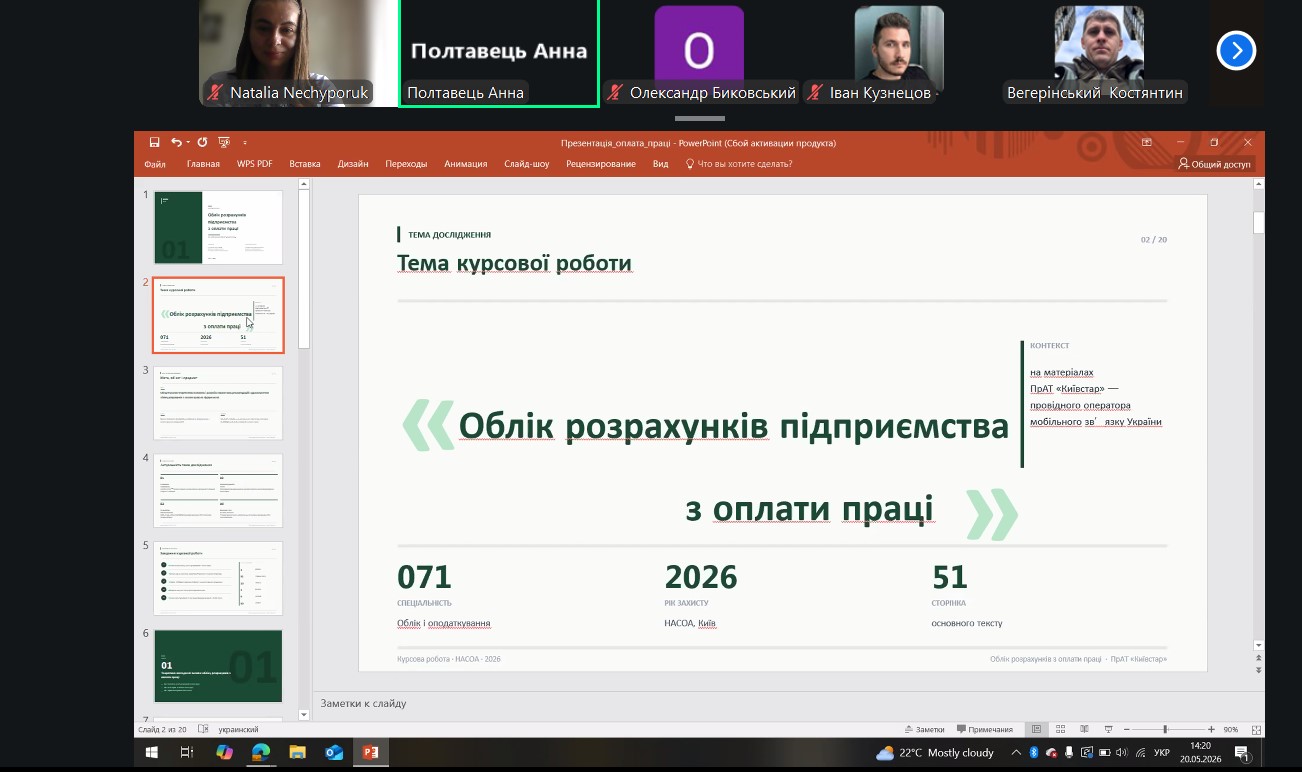Switch to reading view in the status bar
This screenshot has width=1302, height=772.
pyautogui.click(x=1084, y=729)
